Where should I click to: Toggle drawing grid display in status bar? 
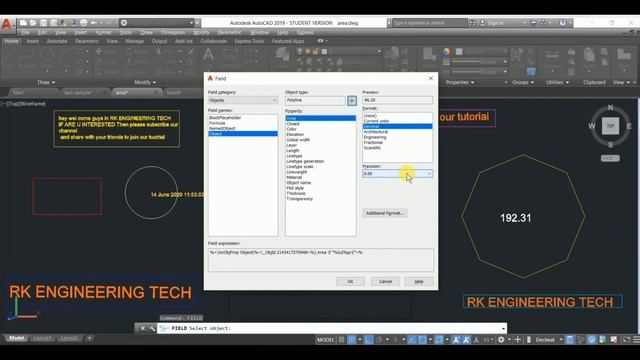point(342,340)
